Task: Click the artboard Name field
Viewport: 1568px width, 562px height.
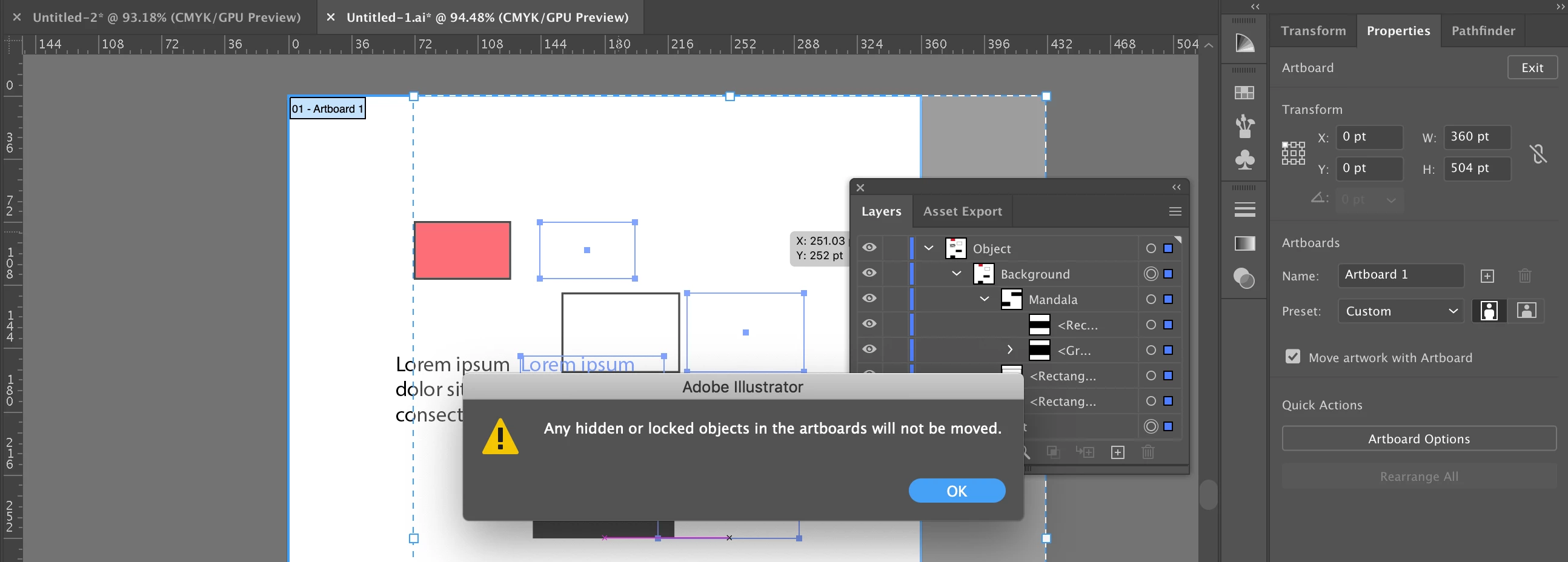Action: tap(1401, 275)
